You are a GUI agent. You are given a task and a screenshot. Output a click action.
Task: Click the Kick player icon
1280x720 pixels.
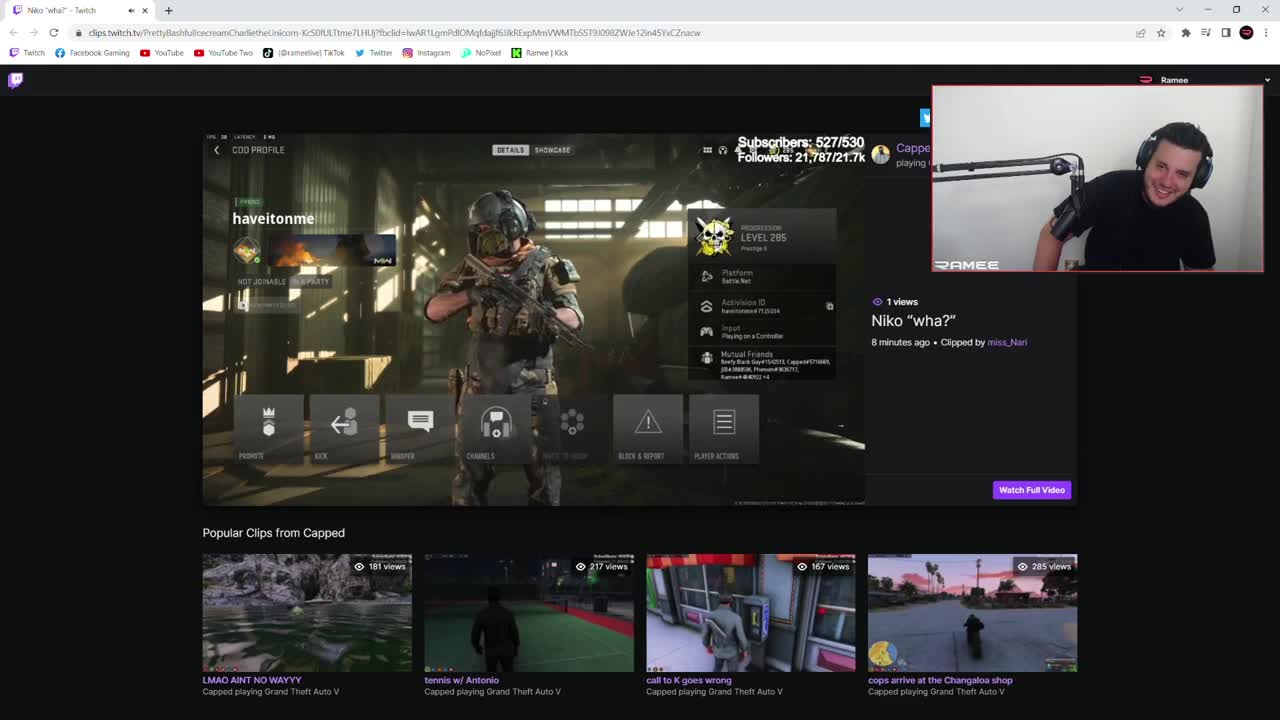344,423
